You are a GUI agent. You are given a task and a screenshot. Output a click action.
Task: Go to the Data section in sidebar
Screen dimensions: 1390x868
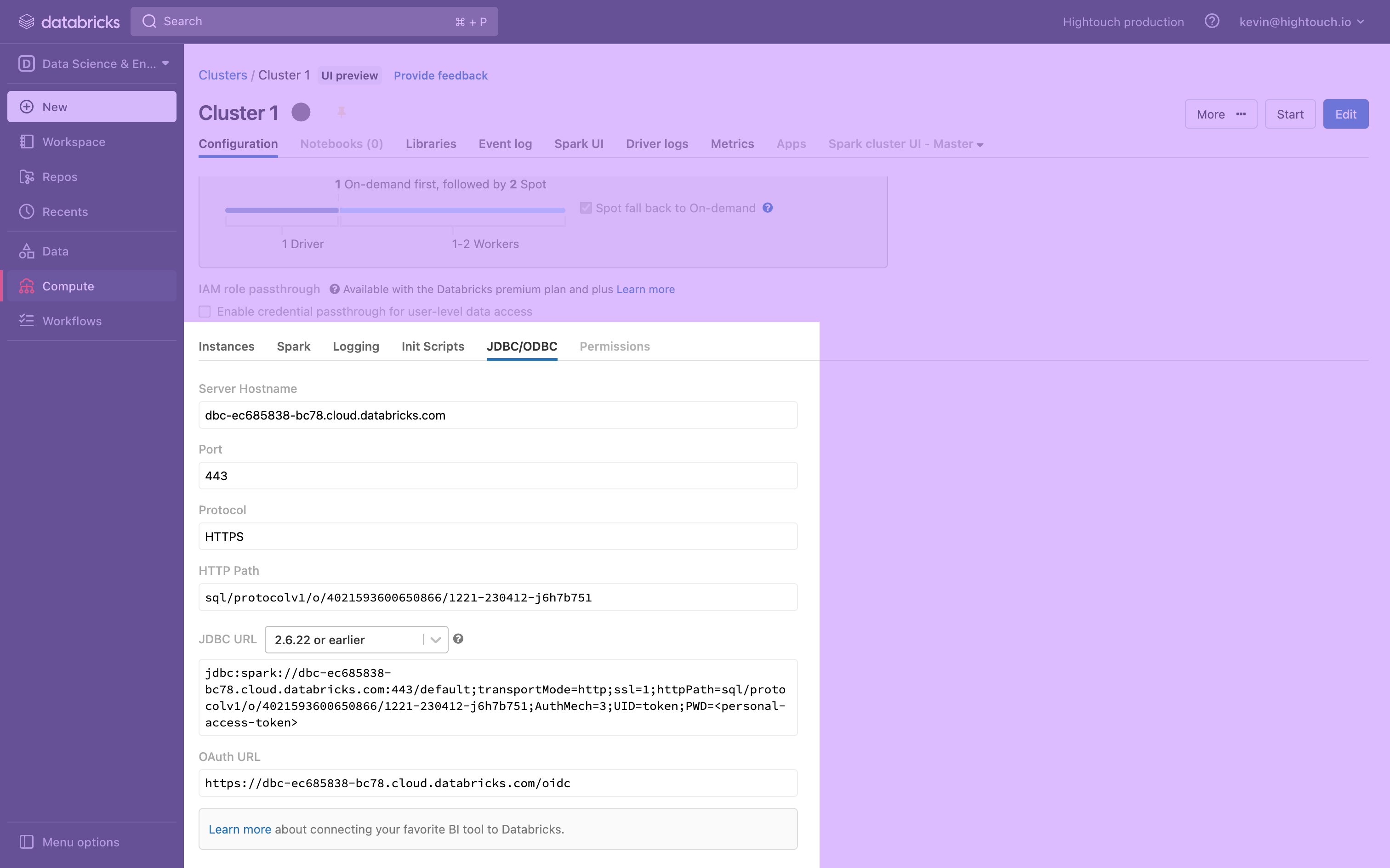55,251
